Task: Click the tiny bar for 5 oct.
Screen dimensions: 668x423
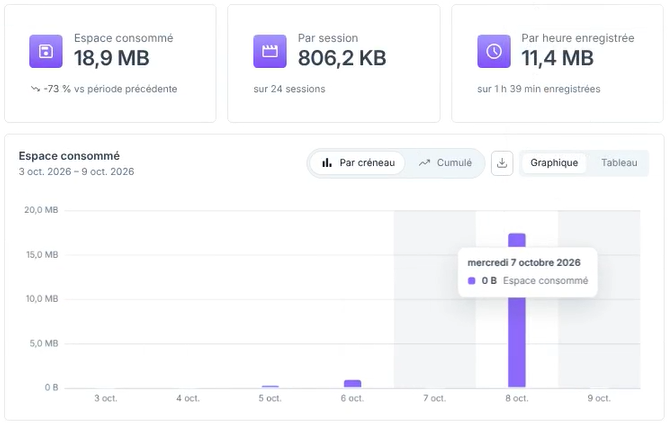Action: pos(270,386)
